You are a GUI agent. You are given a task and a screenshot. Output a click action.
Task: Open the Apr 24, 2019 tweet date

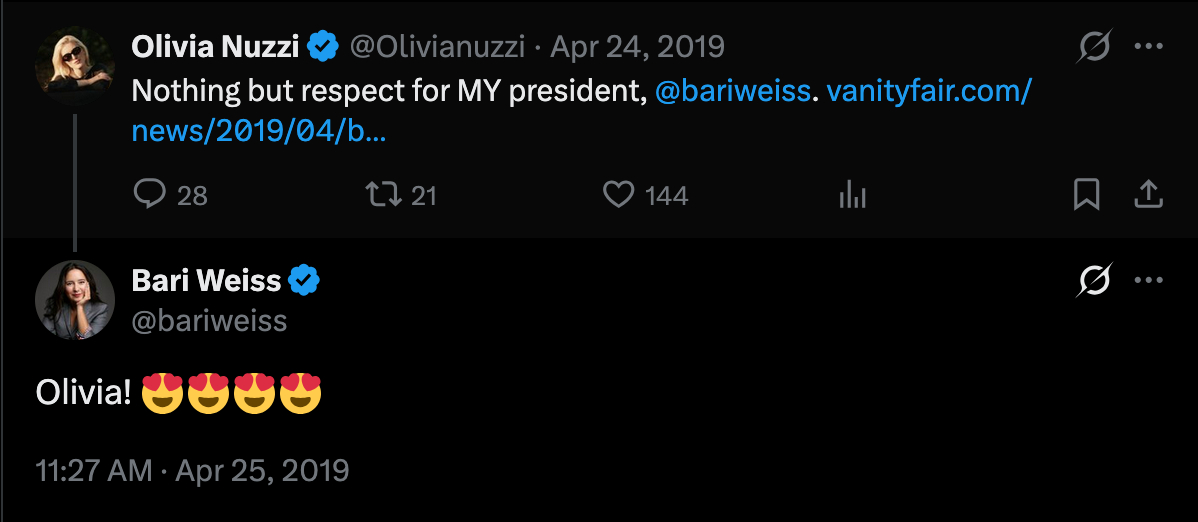coord(638,46)
